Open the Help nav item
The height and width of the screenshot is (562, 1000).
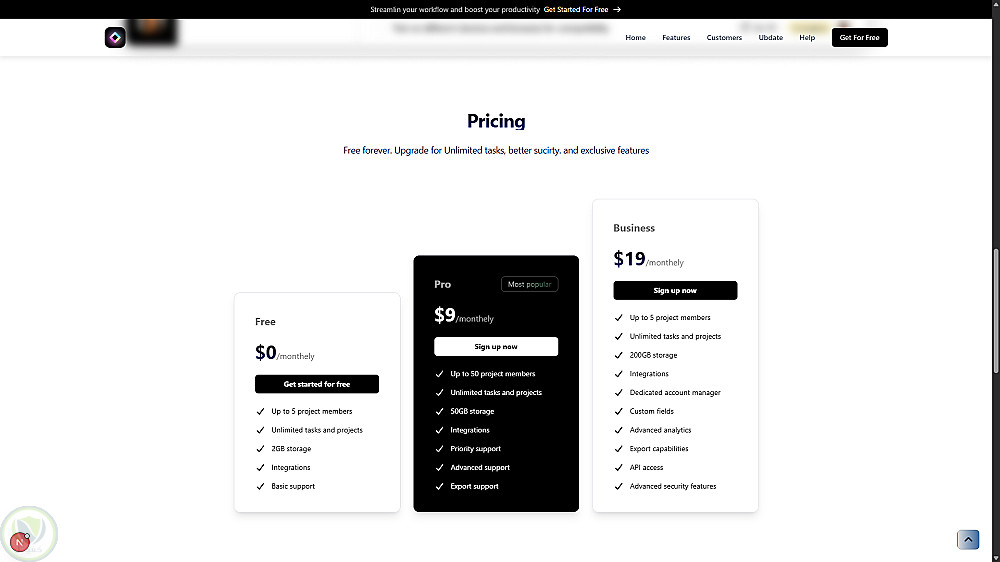(807, 38)
